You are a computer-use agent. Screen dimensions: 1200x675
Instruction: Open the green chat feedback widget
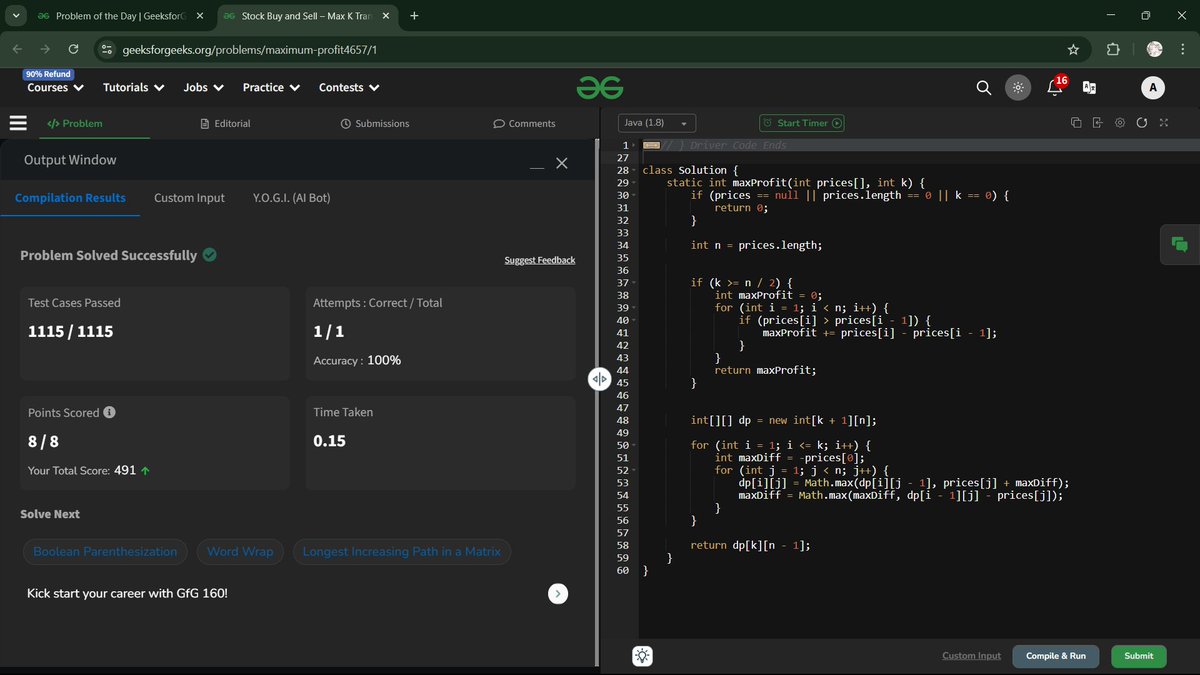pos(1180,245)
